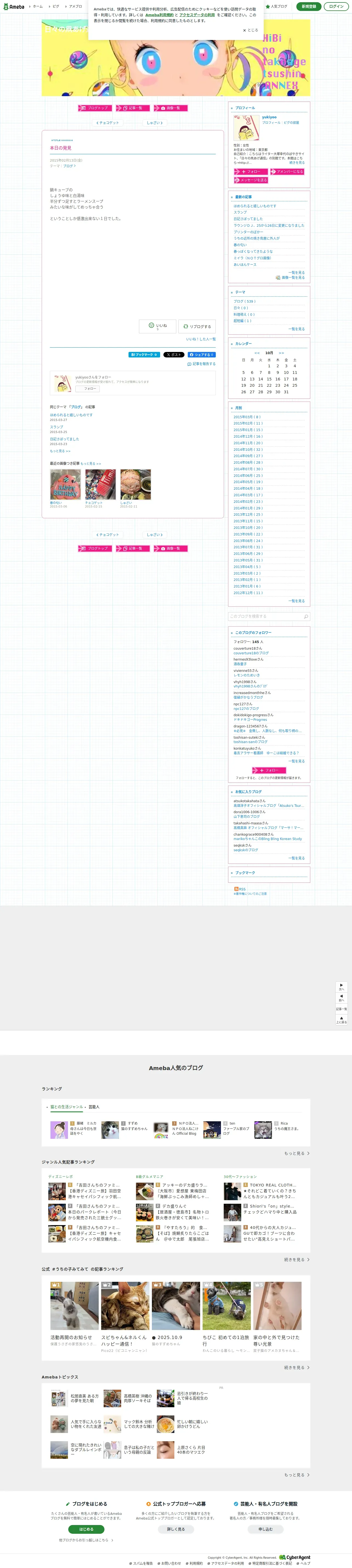Open the チョコゲット image article thumbnail
This screenshot has width=352, height=1568.
coord(101,485)
